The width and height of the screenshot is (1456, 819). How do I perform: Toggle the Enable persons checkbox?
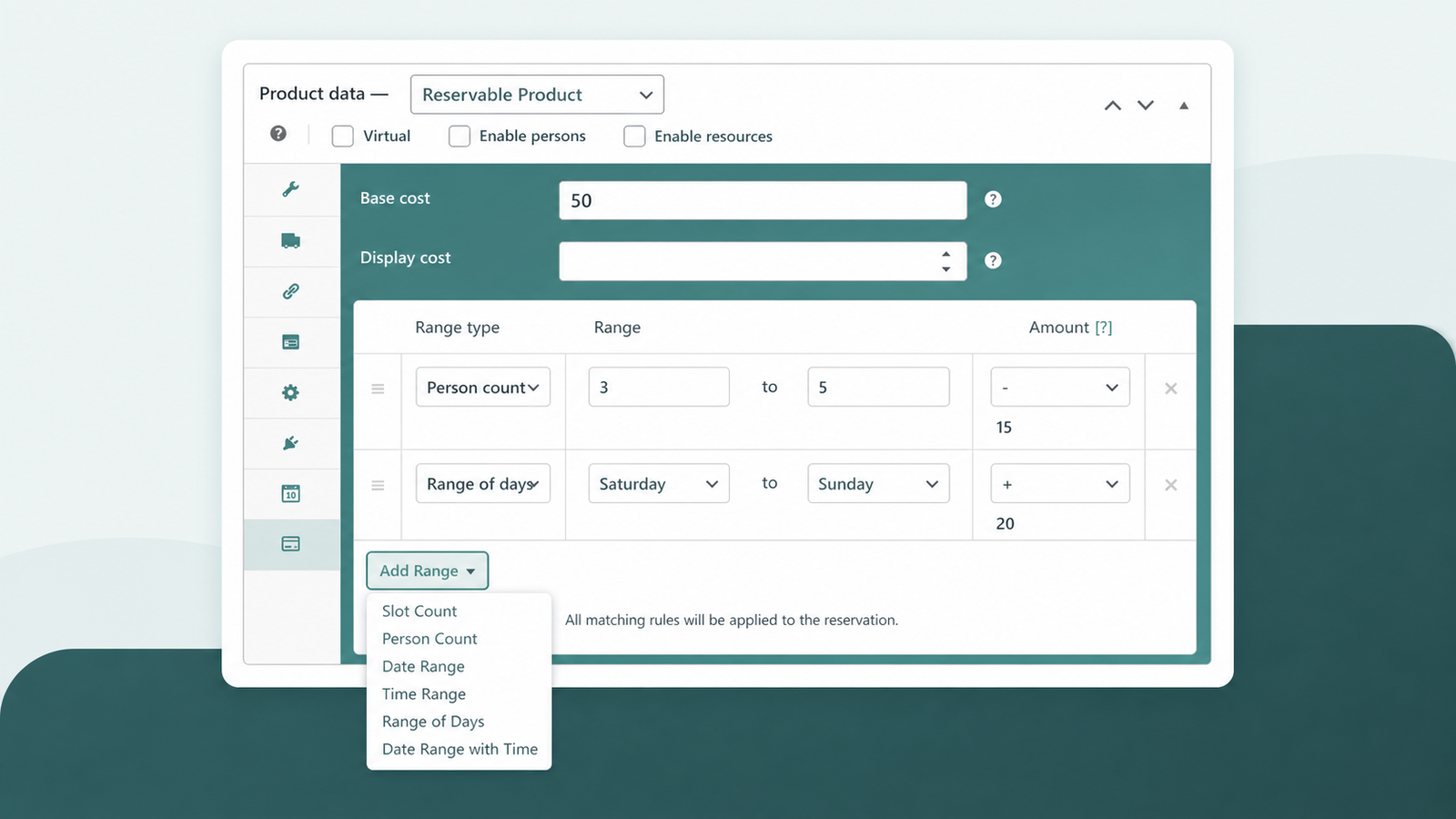[x=460, y=136]
